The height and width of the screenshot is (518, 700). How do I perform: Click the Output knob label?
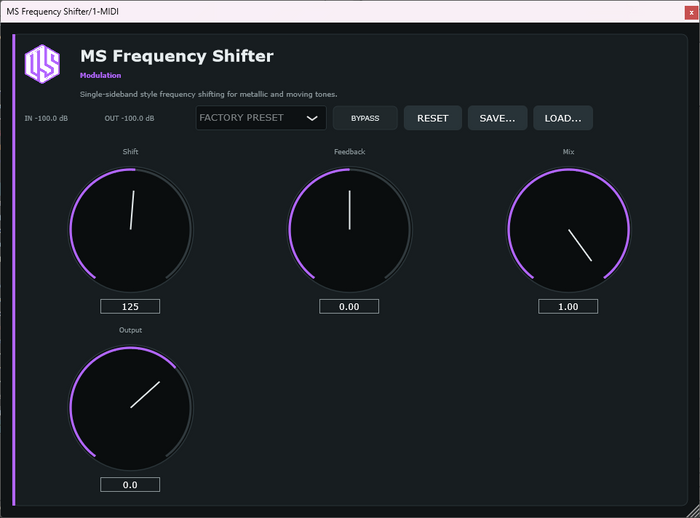(130, 330)
